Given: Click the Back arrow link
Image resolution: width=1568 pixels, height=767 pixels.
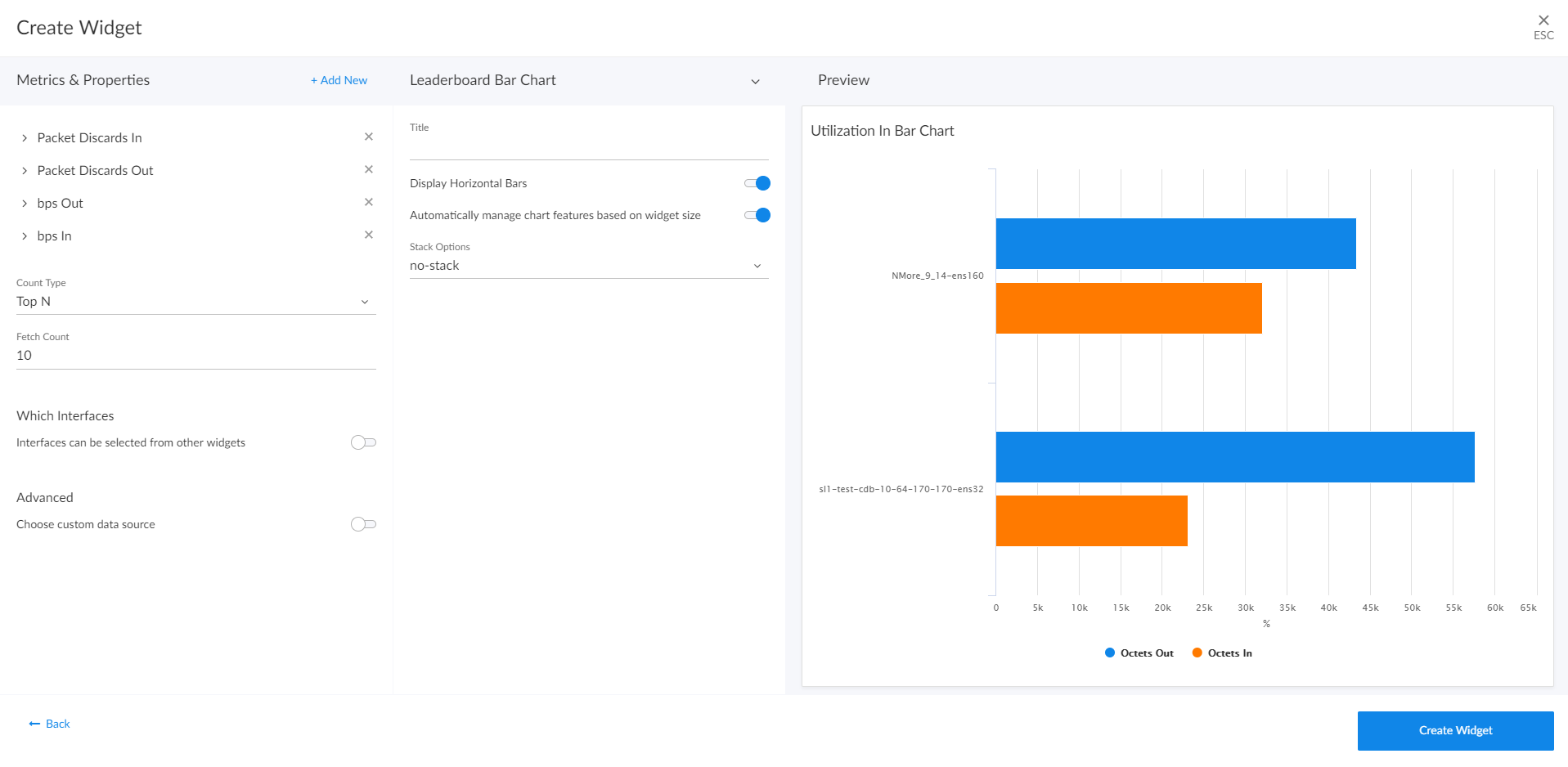Looking at the screenshot, I should [50, 724].
